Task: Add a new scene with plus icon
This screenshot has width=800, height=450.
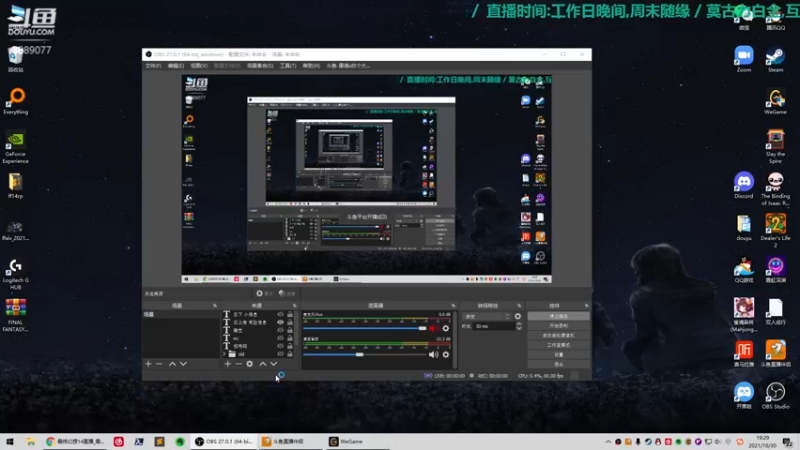Action: click(148, 364)
